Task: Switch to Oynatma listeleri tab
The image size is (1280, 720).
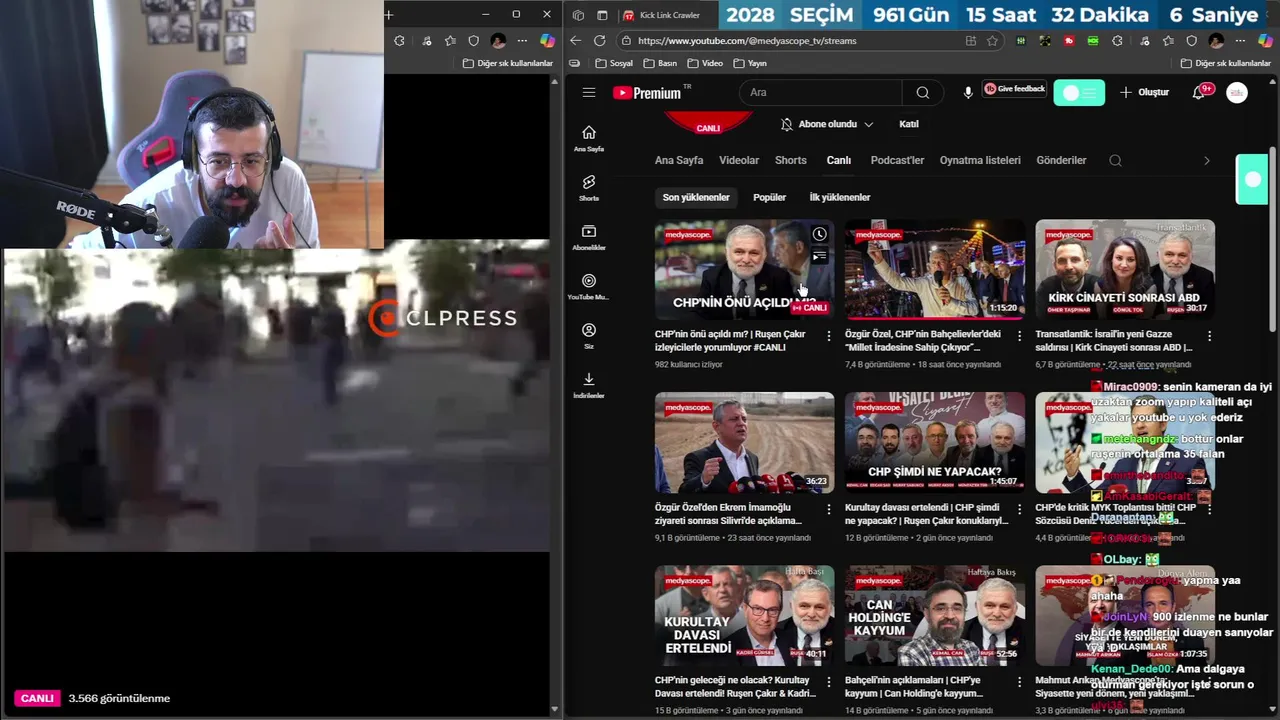Action: 980,160
